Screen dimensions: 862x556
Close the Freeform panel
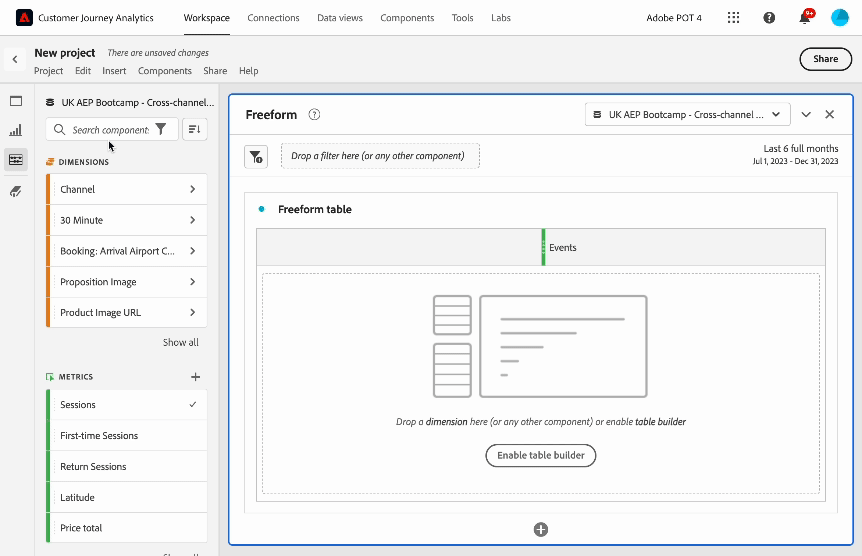[830, 114]
